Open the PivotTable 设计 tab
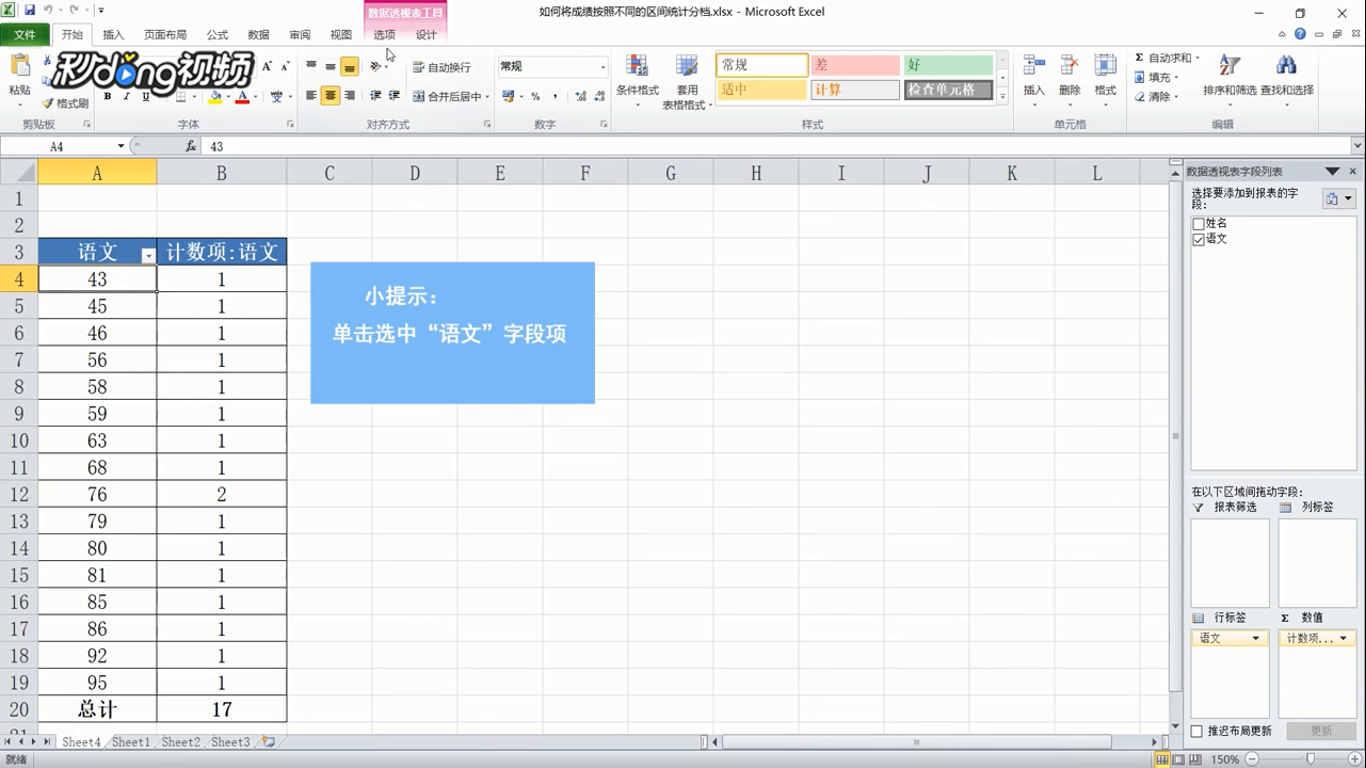Image resolution: width=1366 pixels, height=768 pixels. click(426, 35)
